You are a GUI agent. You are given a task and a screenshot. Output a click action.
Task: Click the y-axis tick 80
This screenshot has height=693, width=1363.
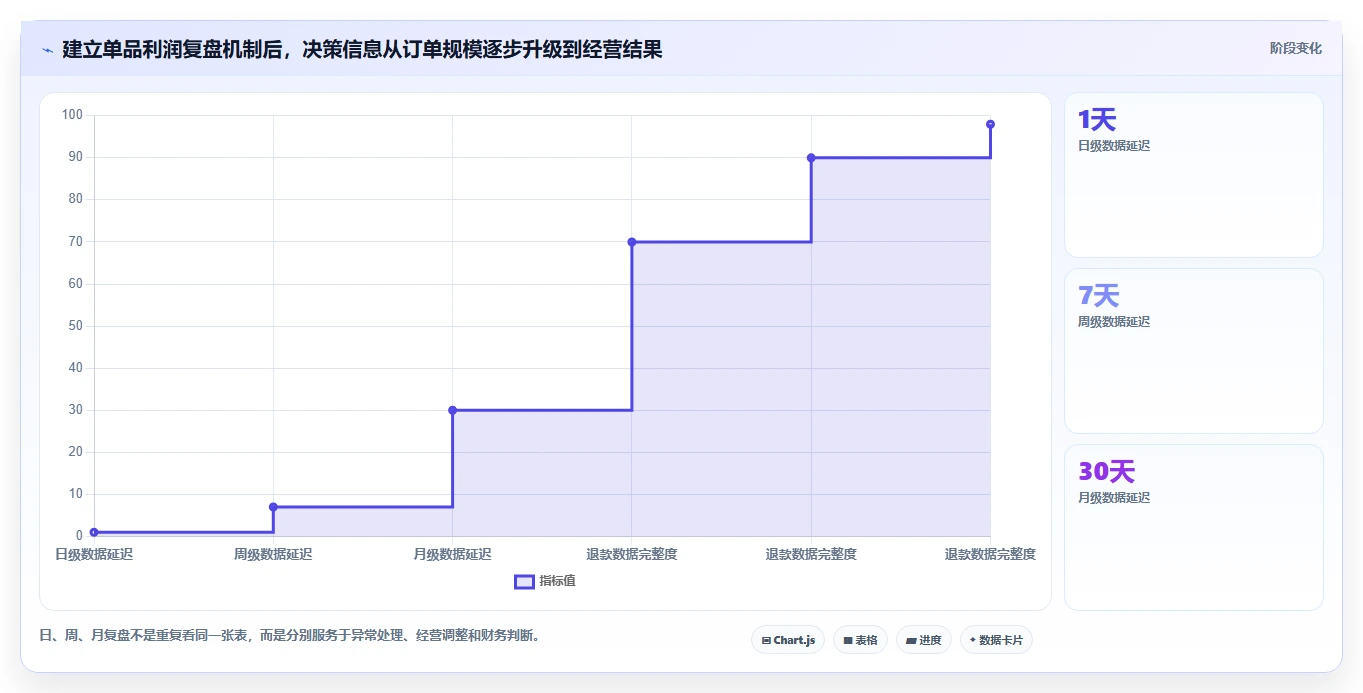coord(75,199)
